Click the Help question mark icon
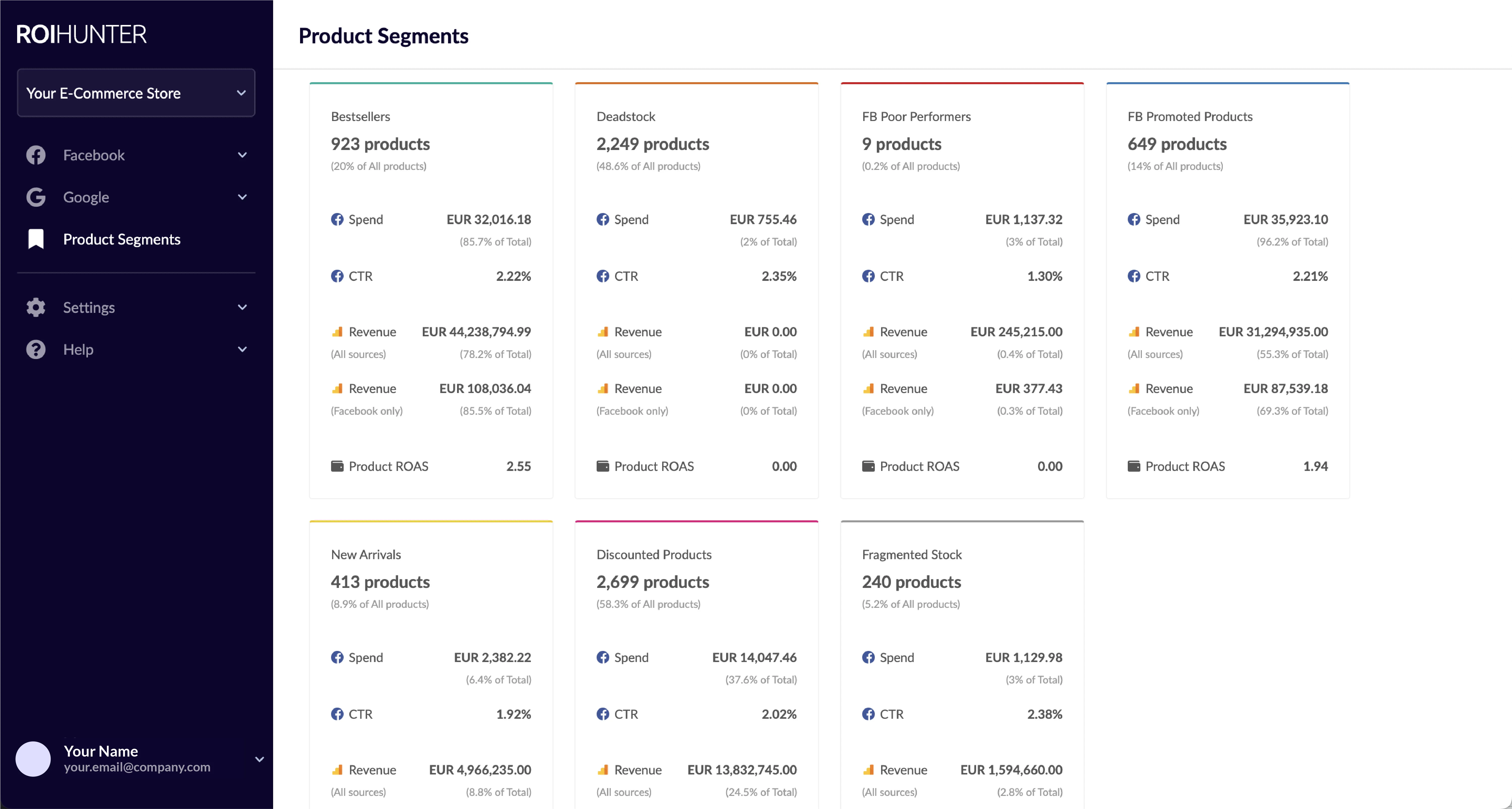The image size is (1512, 809). [x=36, y=349]
